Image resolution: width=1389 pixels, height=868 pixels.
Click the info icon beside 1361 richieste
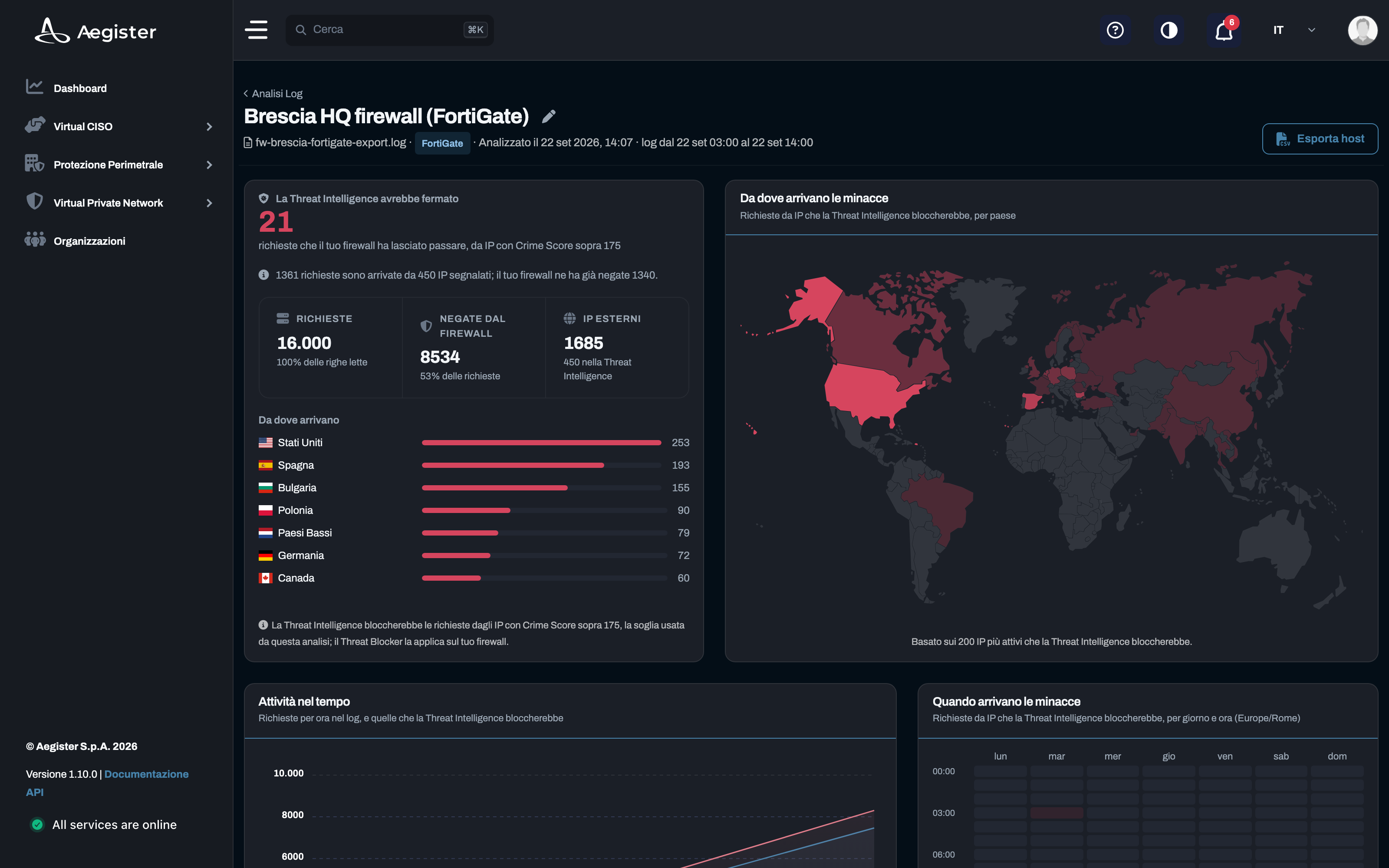[x=263, y=275]
